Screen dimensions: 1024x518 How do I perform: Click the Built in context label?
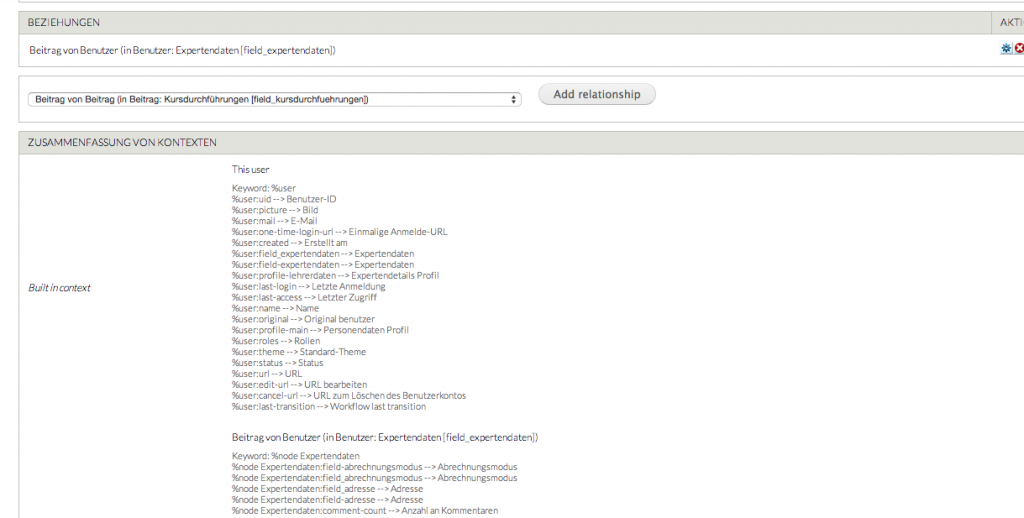(60, 288)
